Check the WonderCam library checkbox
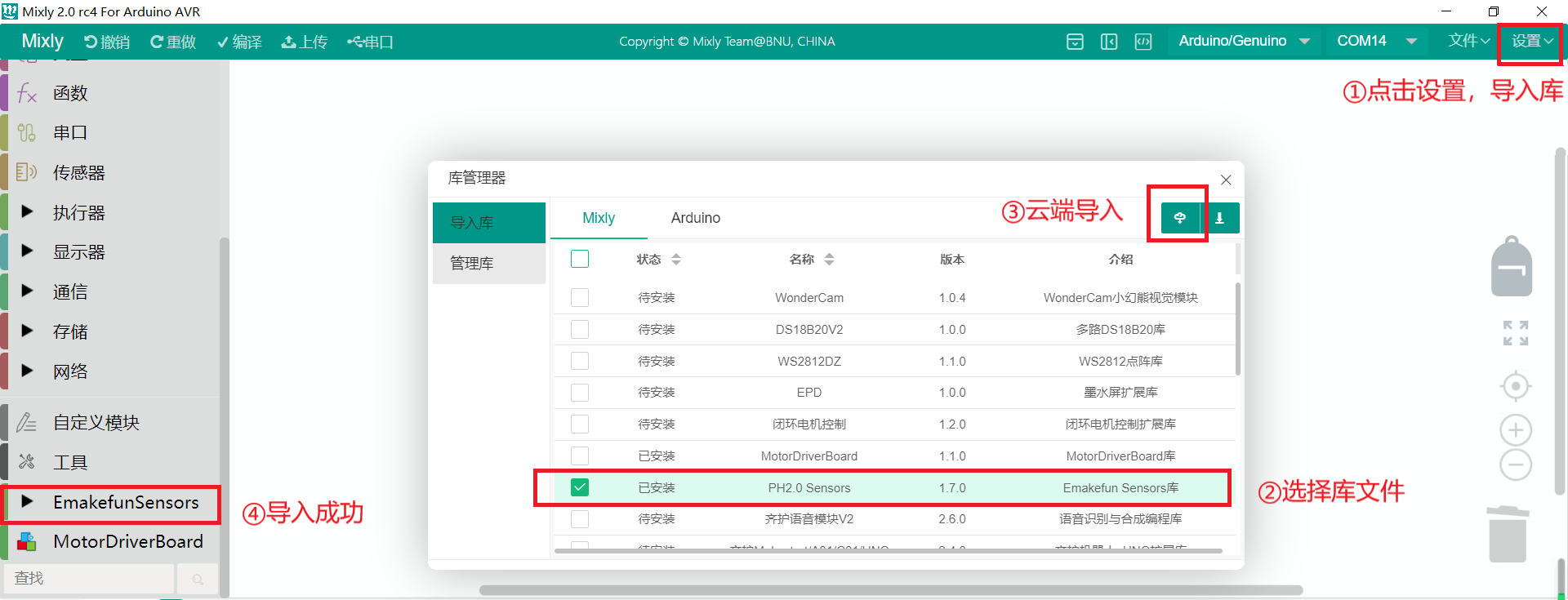Image resolution: width=1568 pixels, height=600 pixels. (x=580, y=297)
